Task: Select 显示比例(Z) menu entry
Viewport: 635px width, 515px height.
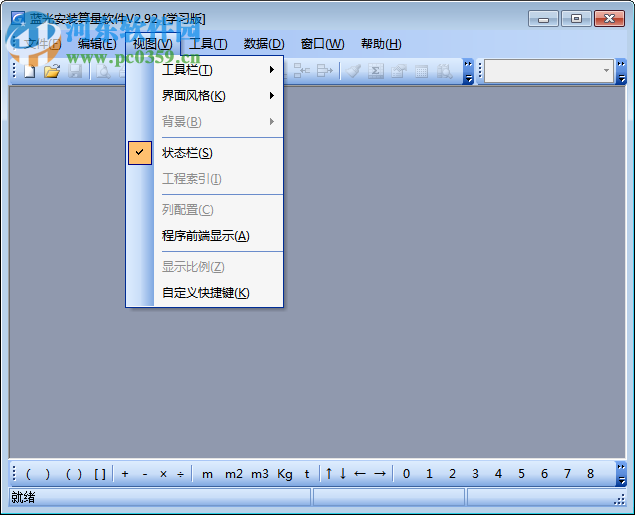Action: pyautogui.click(x=205, y=267)
